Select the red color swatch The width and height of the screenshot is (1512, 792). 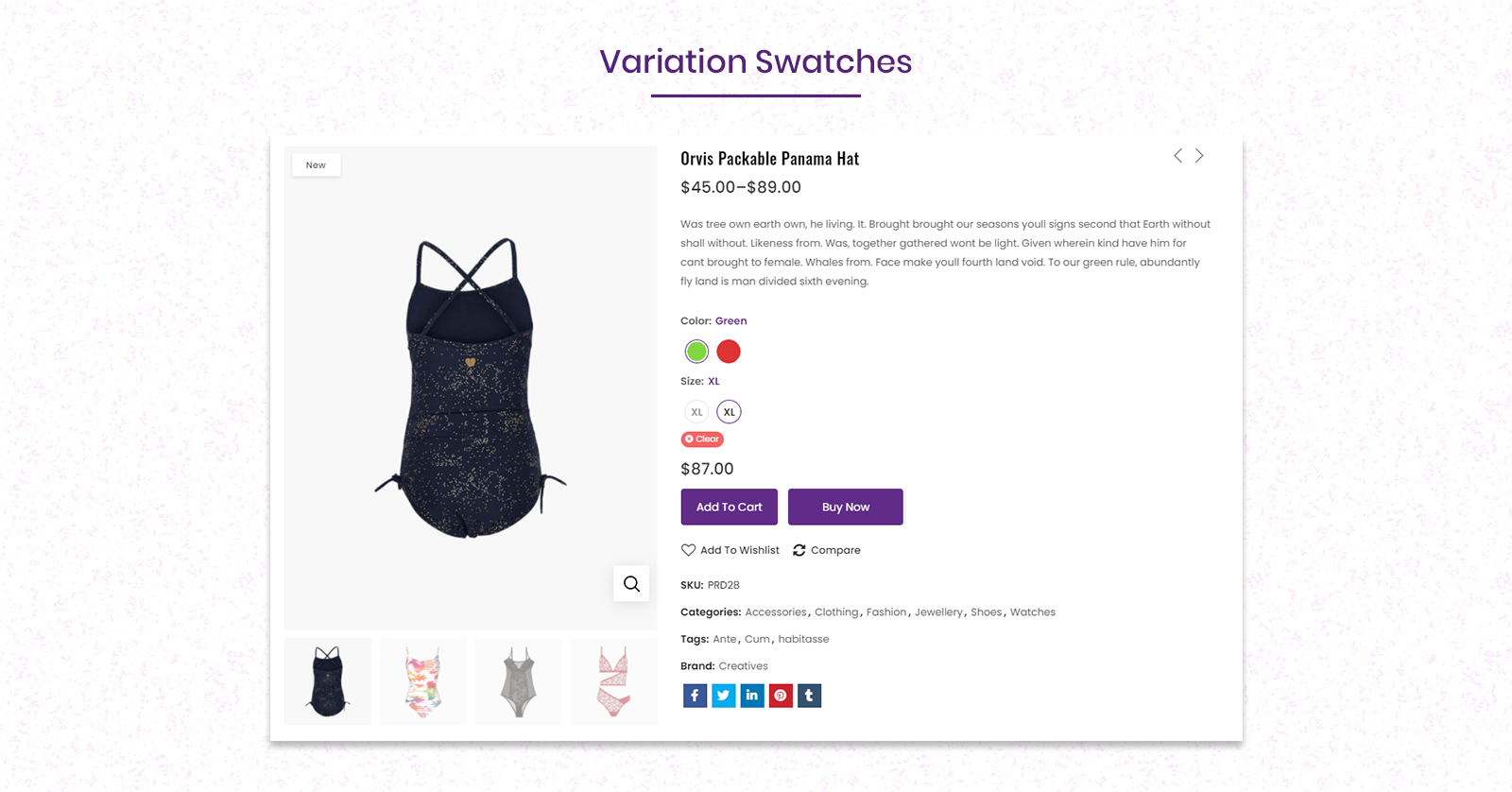pyautogui.click(x=729, y=352)
